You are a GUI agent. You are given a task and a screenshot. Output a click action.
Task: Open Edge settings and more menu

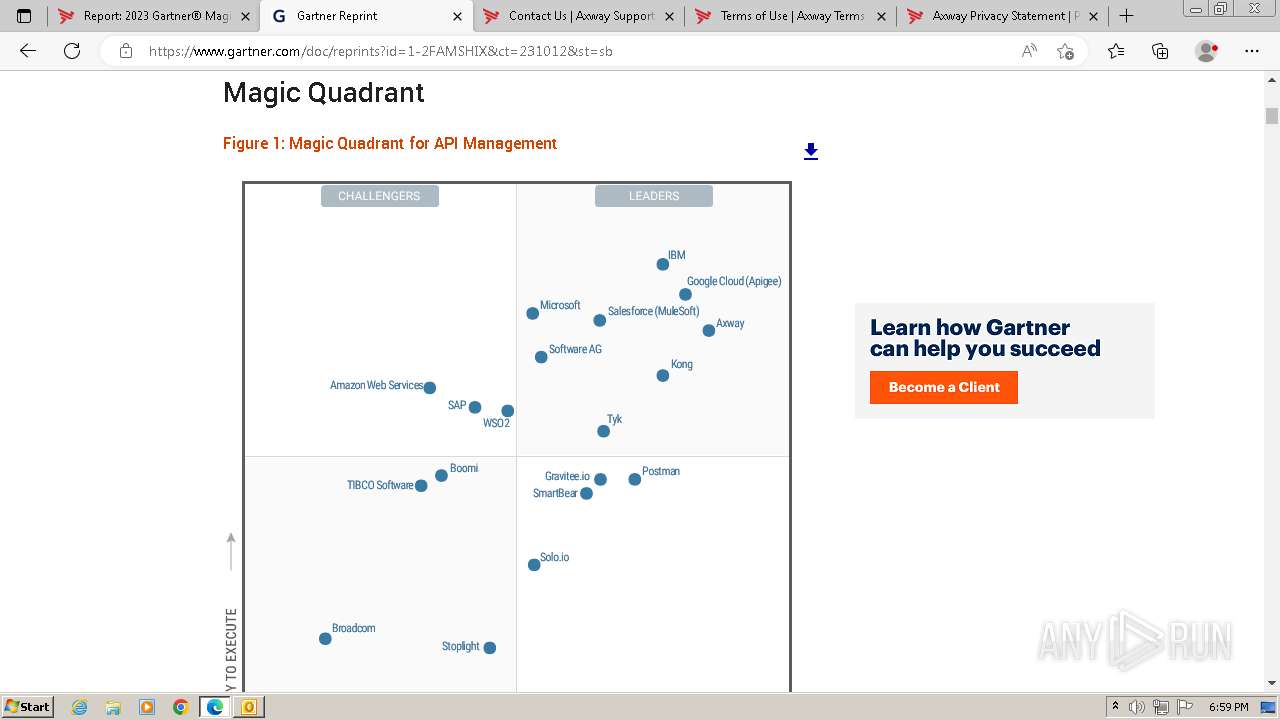[1251, 51]
